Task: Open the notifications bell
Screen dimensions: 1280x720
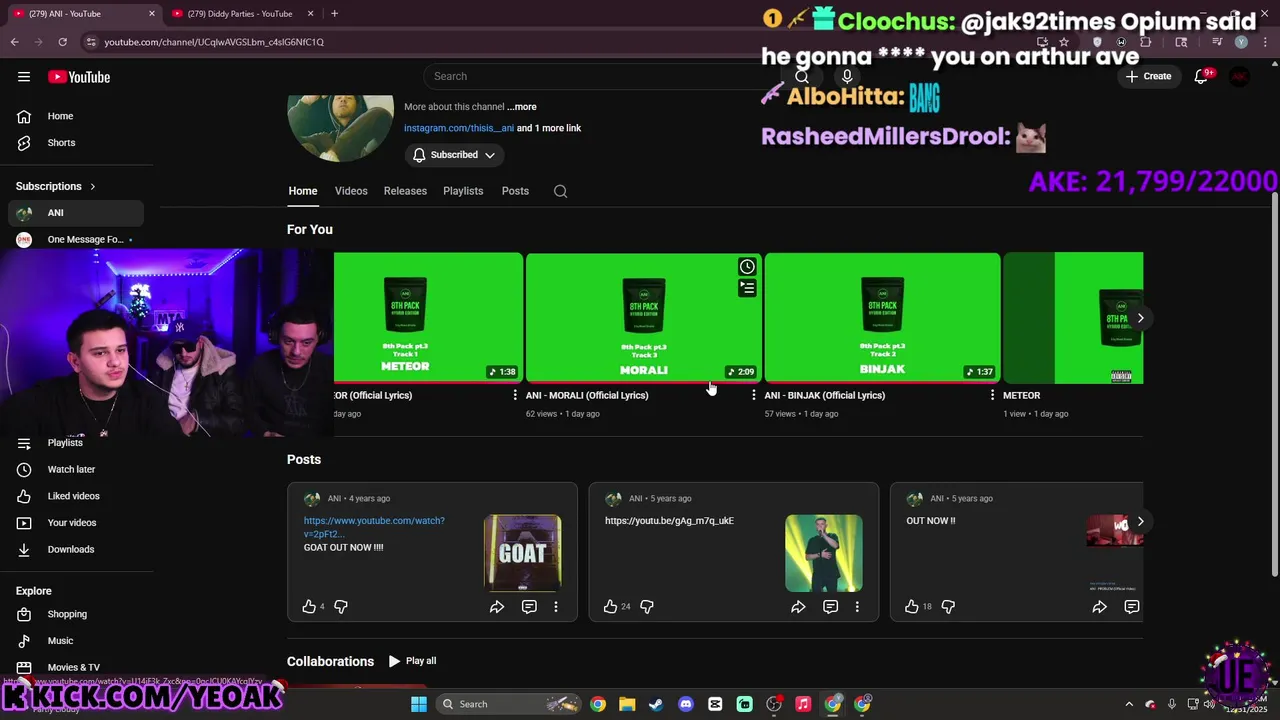Action: click(1202, 76)
